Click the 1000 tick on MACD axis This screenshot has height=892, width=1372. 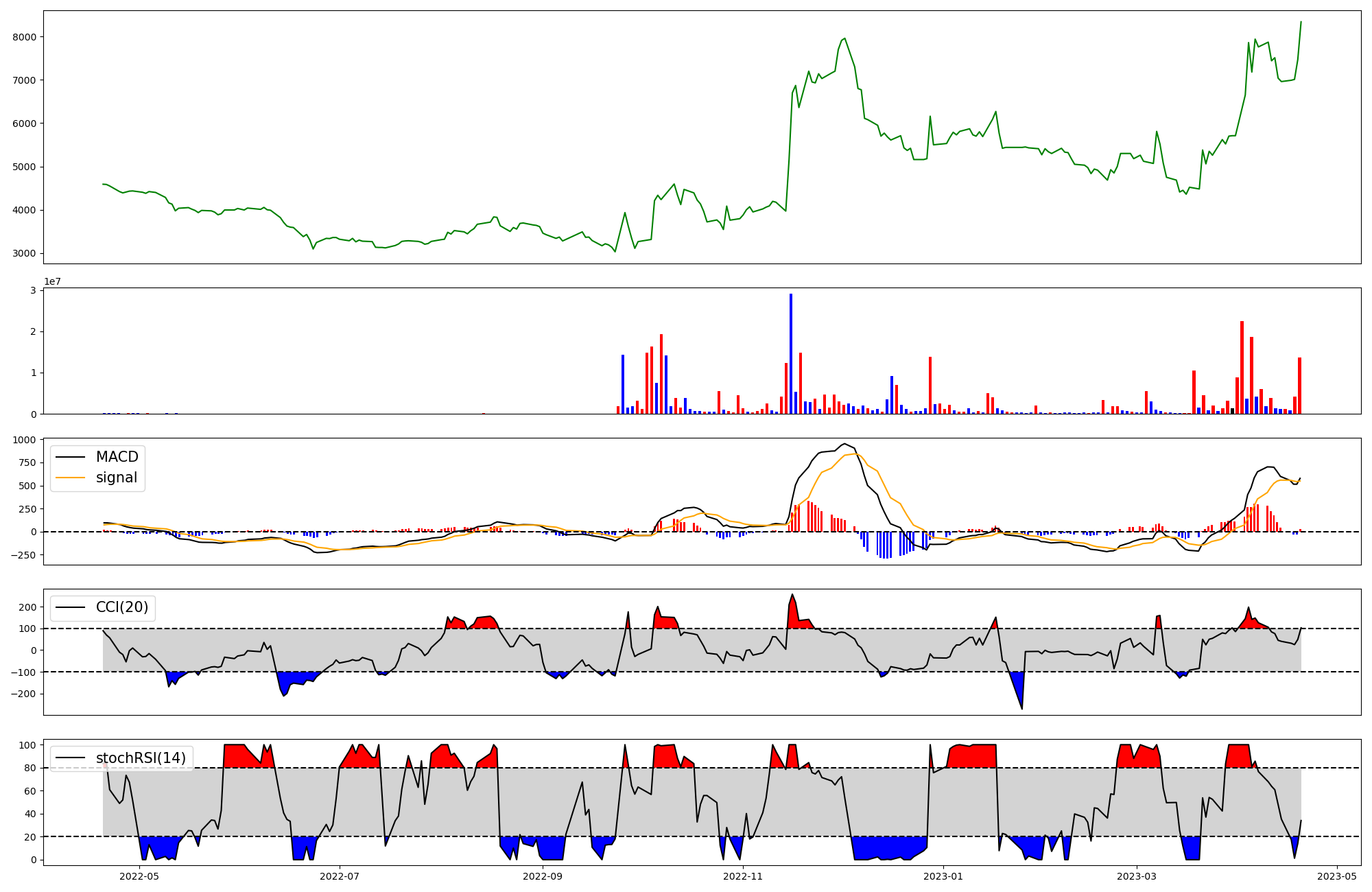coord(24,440)
